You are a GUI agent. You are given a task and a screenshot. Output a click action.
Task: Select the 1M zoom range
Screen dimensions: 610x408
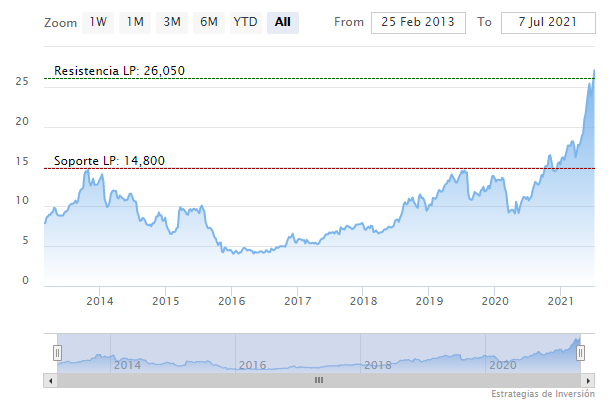tap(135, 21)
